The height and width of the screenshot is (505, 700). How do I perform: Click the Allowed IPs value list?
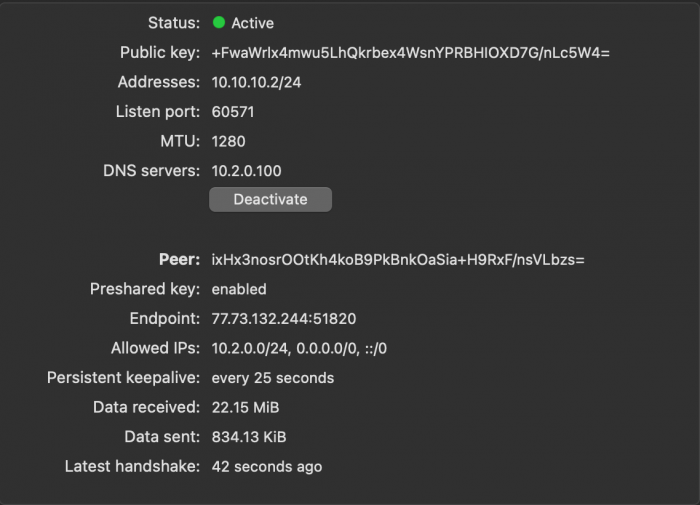tap(299, 348)
